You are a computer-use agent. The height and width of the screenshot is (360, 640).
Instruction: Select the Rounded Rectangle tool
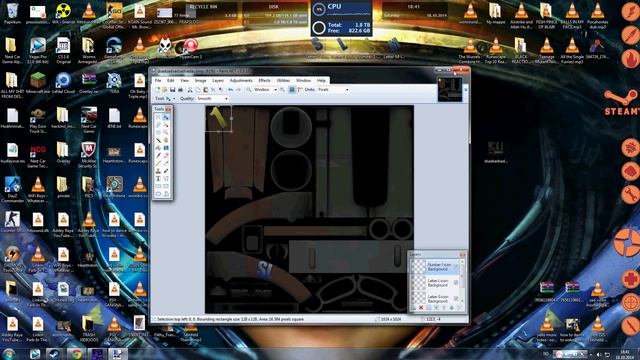(x=166, y=186)
